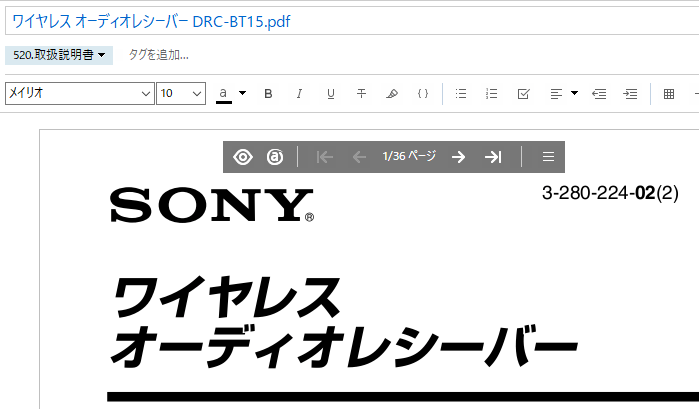Open the PDF viewer hamburger menu
699x409 pixels.
pyautogui.click(x=548, y=157)
